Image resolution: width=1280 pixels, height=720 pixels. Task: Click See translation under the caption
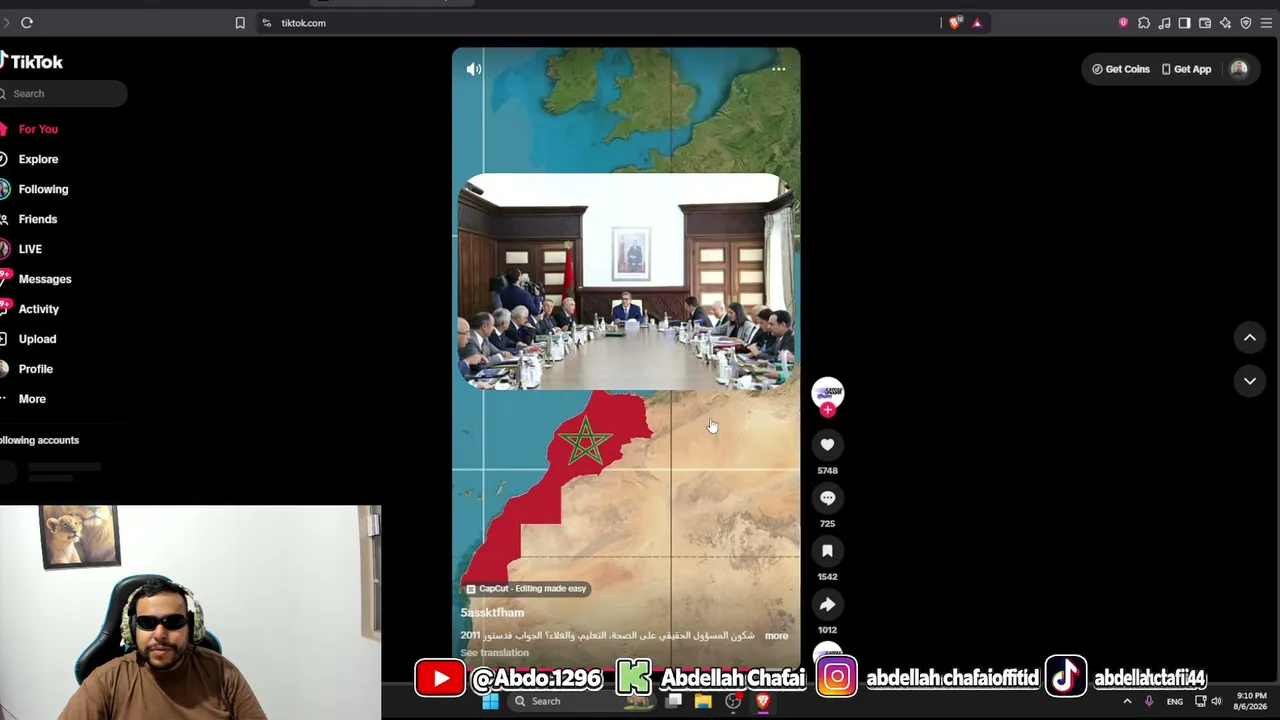tap(495, 652)
